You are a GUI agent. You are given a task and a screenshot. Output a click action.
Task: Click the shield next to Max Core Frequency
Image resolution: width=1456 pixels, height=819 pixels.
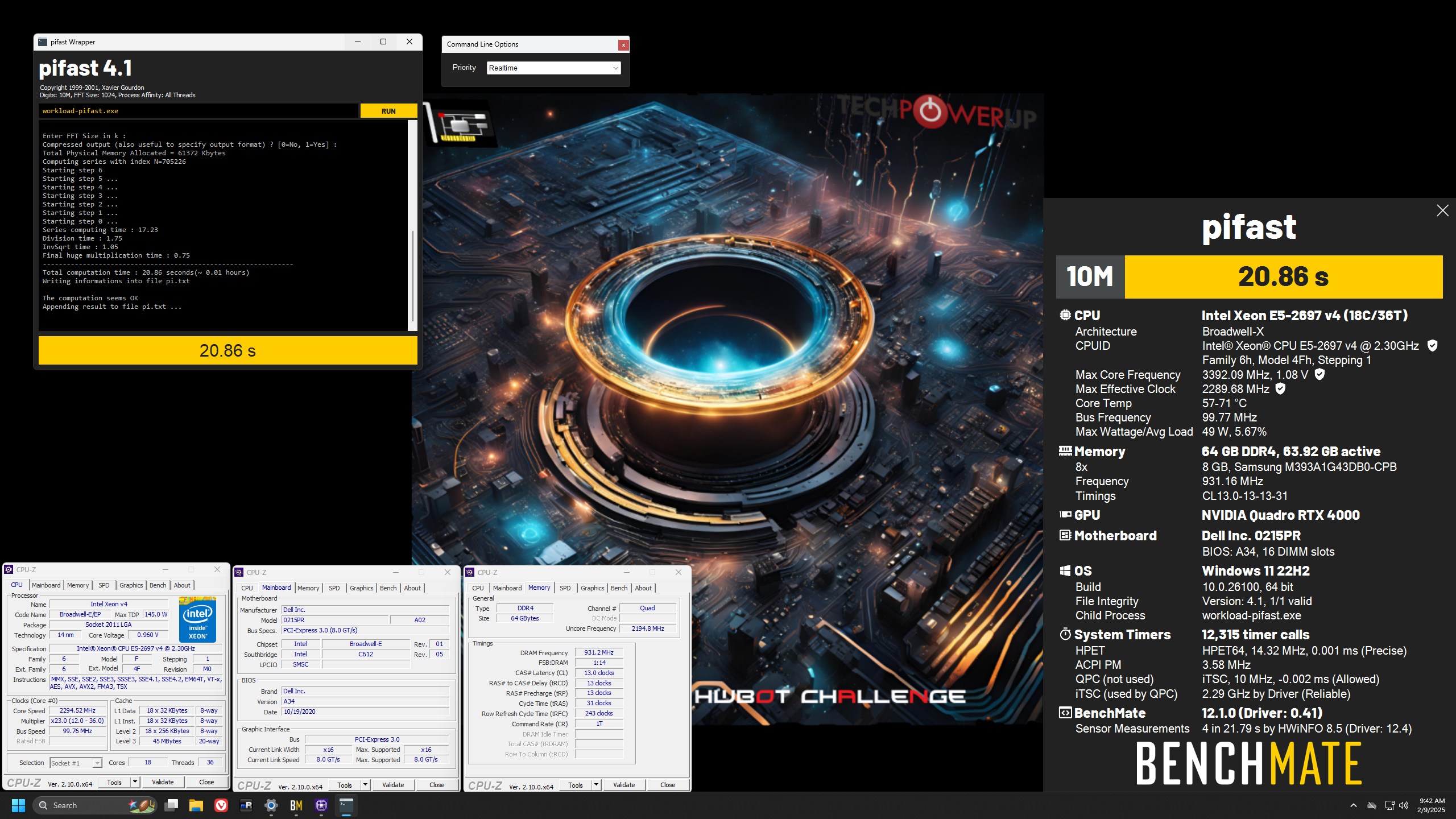[1319, 374]
